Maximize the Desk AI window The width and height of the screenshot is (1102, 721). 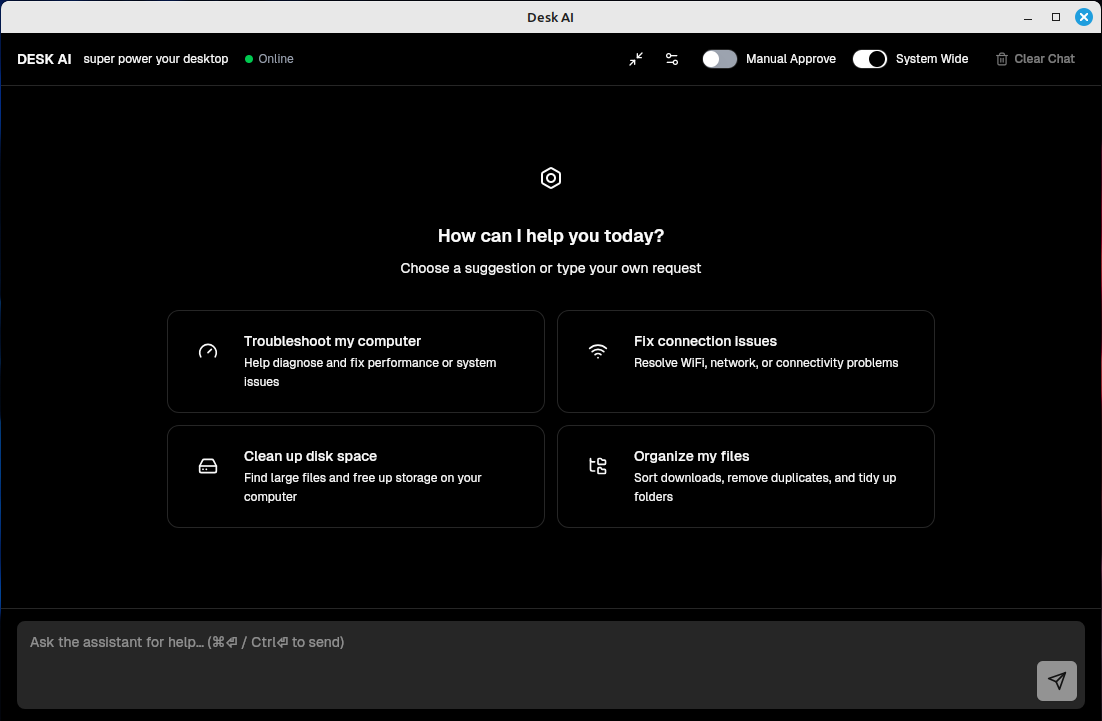[1056, 18]
